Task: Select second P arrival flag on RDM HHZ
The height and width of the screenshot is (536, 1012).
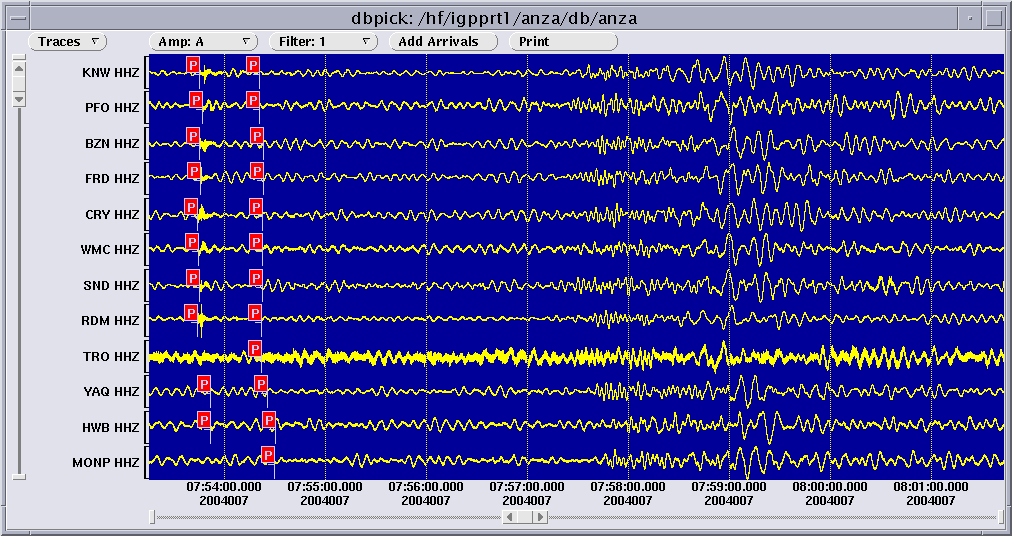Action: 255,313
